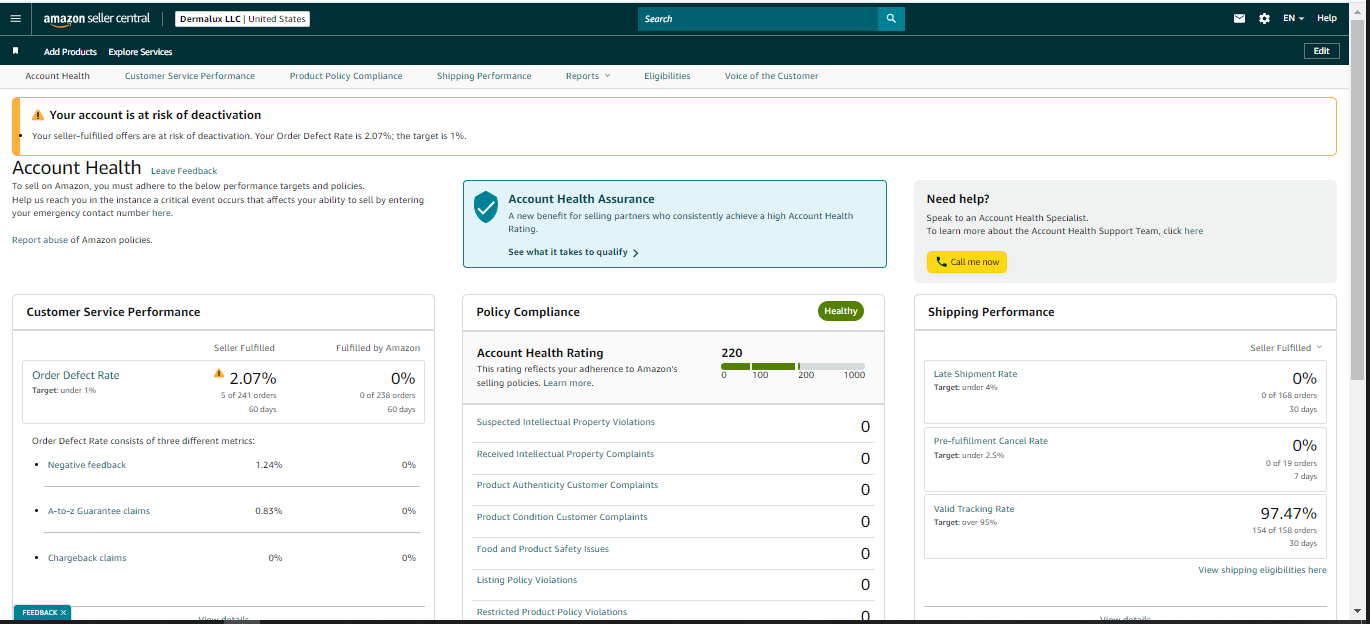This screenshot has width=1370, height=624.
Task: Click Explore Services in the toolbar
Action: 140,52
